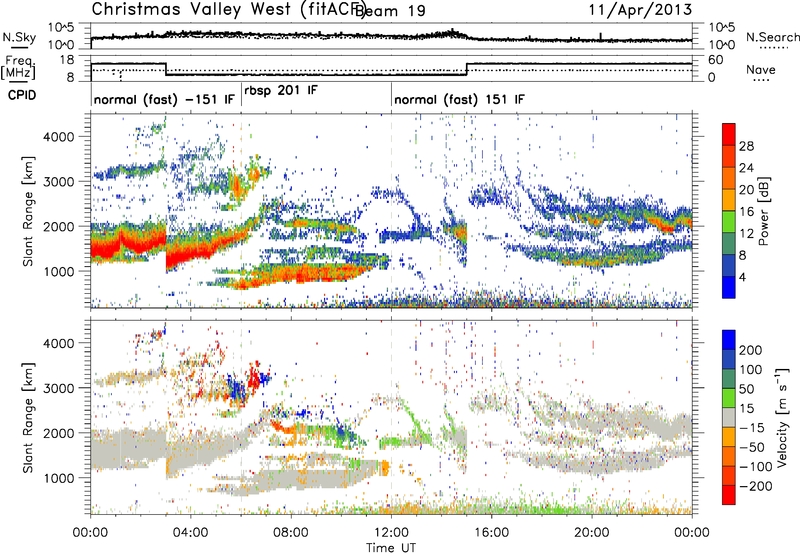Click the '200' tick on Velocity colorbar
Viewport: 800px width, 554px height.
(750, 350)
